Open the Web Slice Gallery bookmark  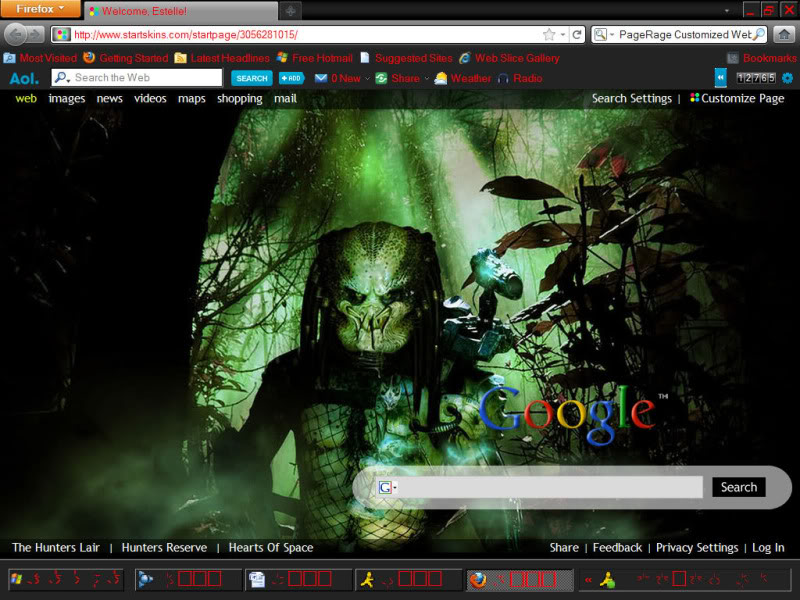(x=509, y=58)
